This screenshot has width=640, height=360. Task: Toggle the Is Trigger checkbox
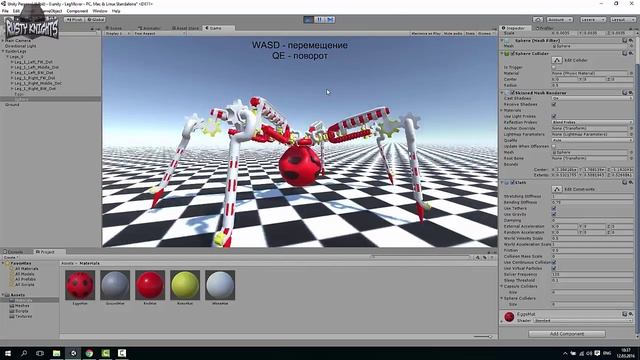coord(554,67)
